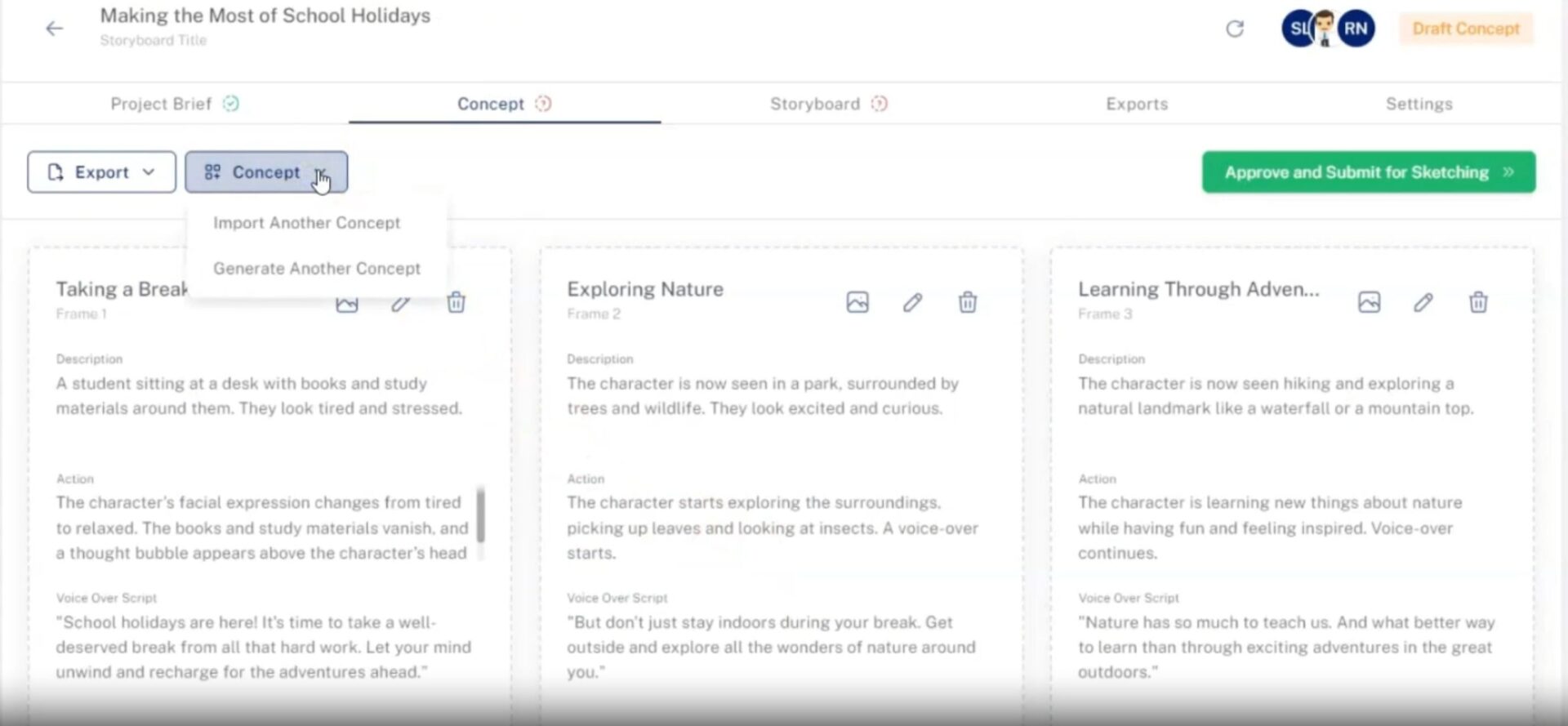Open image icon on Exploring Nature frame
The width and height of the screenshot is (1568, 726).
[x=857, y=302]
